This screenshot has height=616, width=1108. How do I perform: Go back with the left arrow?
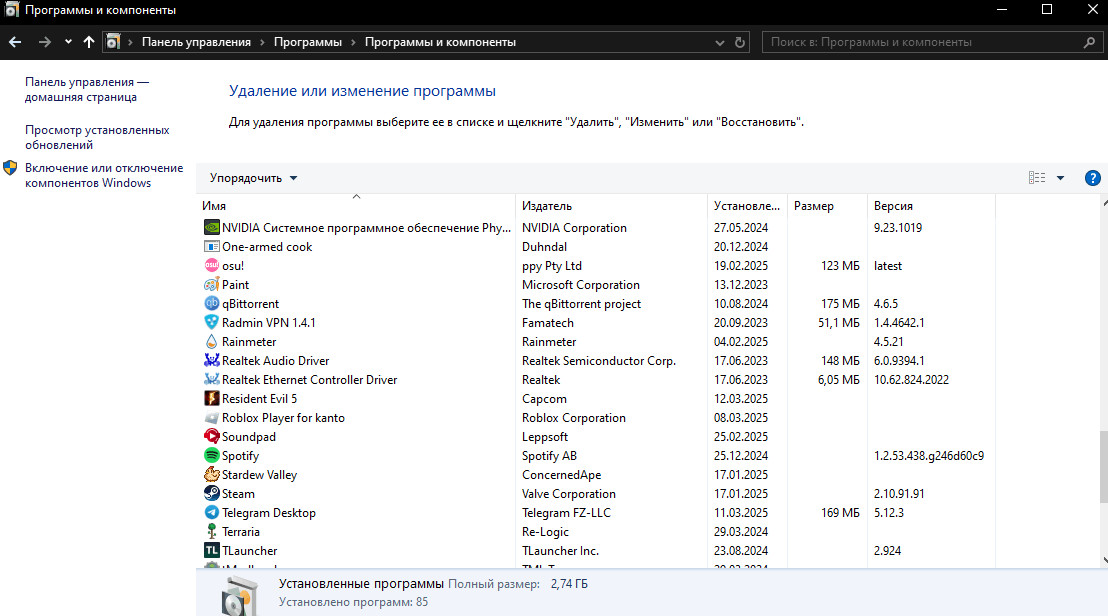click(x=15, y=42)
